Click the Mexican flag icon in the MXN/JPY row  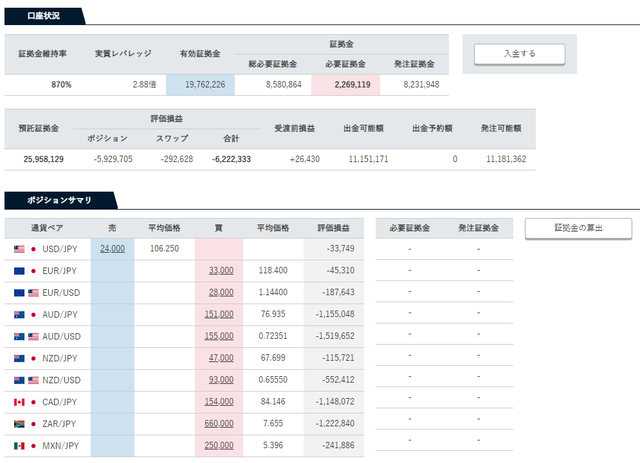point(19,446)
